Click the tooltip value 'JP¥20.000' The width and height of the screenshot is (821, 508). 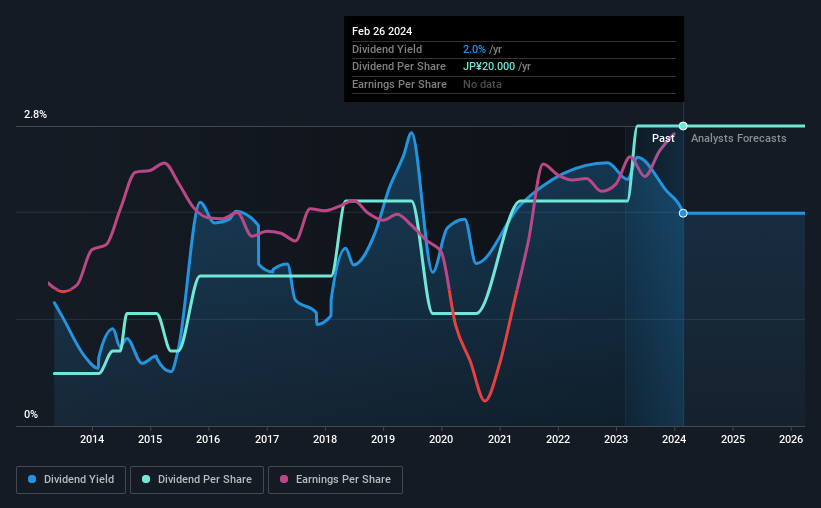coord(489,67)
